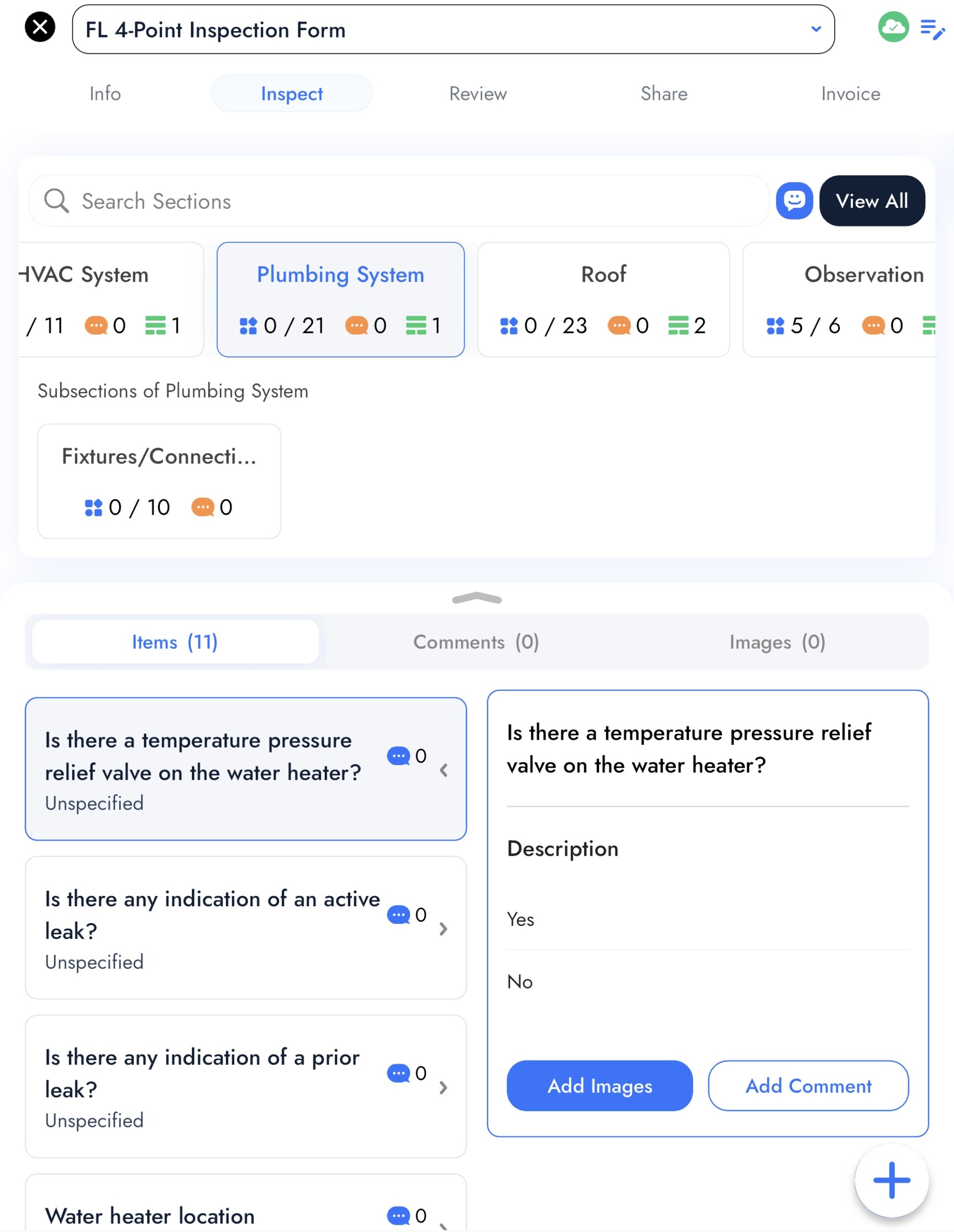954x1232 pixels.
Task: Open the blue chat assistant icon
Action: 794,201
